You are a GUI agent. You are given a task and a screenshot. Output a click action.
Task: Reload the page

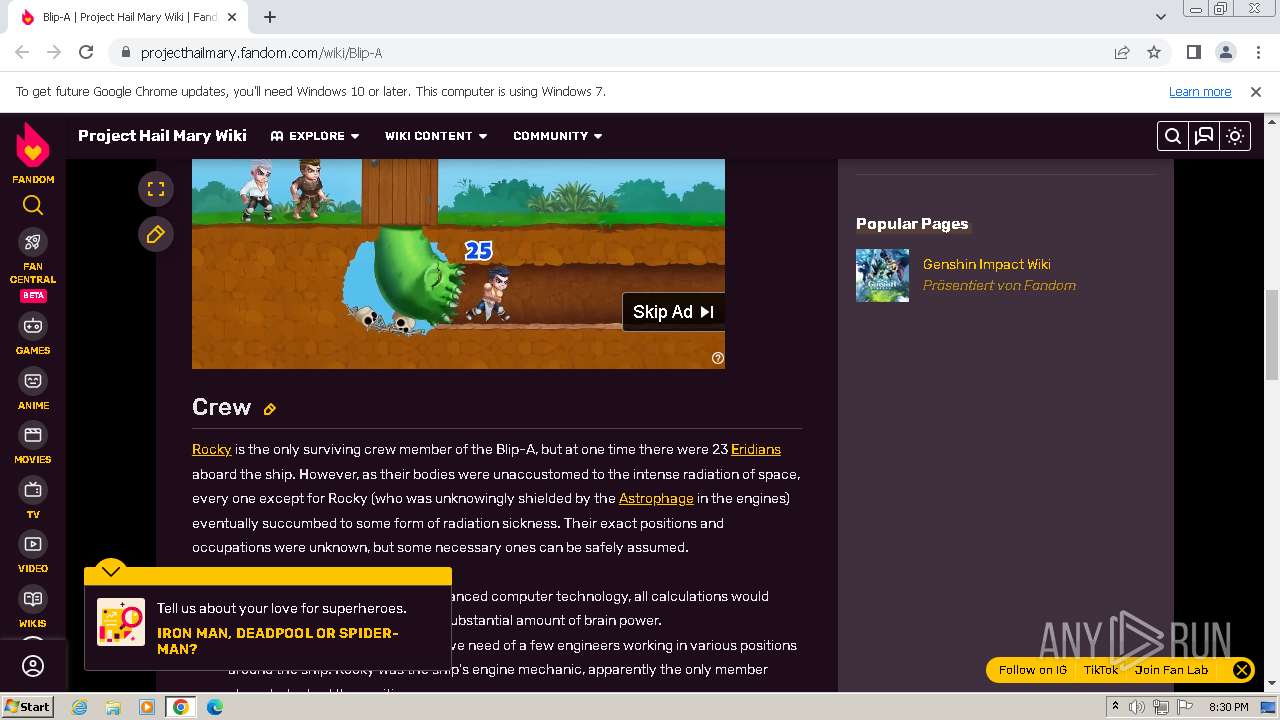tap(86, 53)
